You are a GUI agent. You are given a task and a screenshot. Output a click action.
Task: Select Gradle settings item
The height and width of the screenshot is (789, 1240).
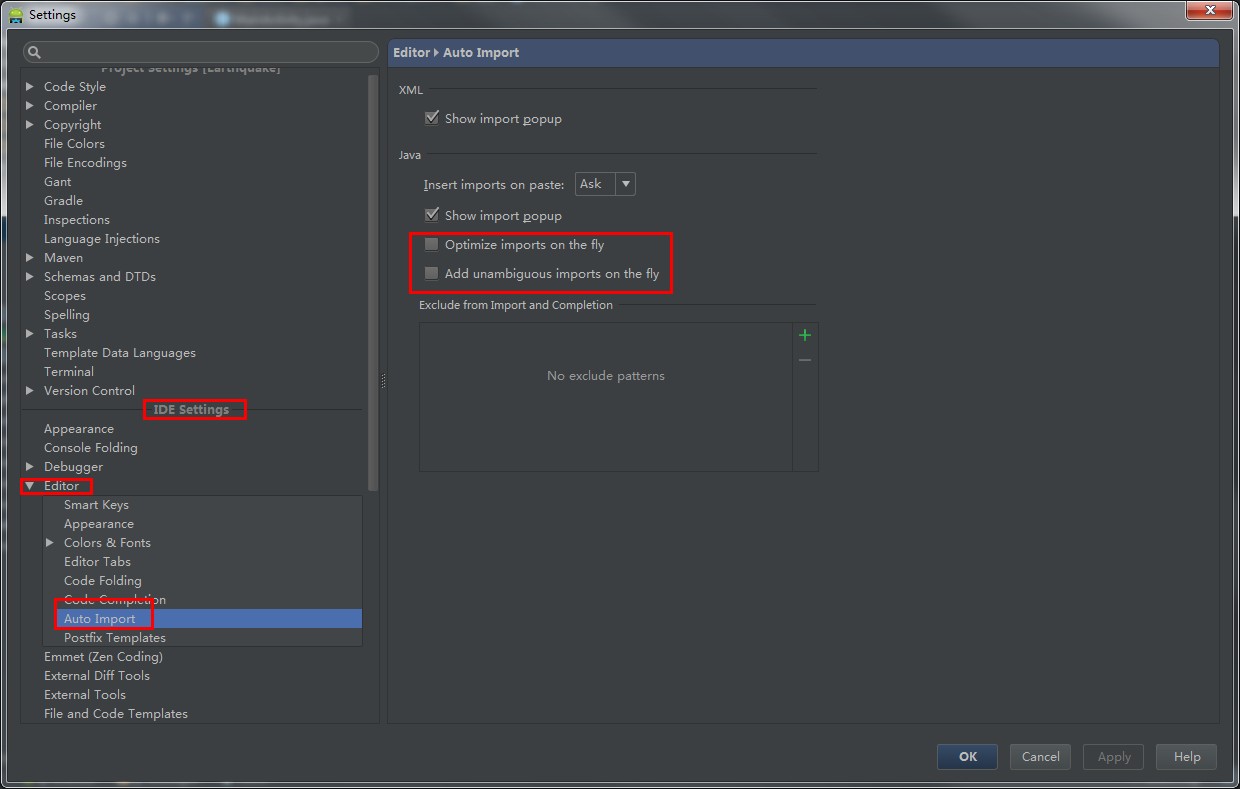63,201
